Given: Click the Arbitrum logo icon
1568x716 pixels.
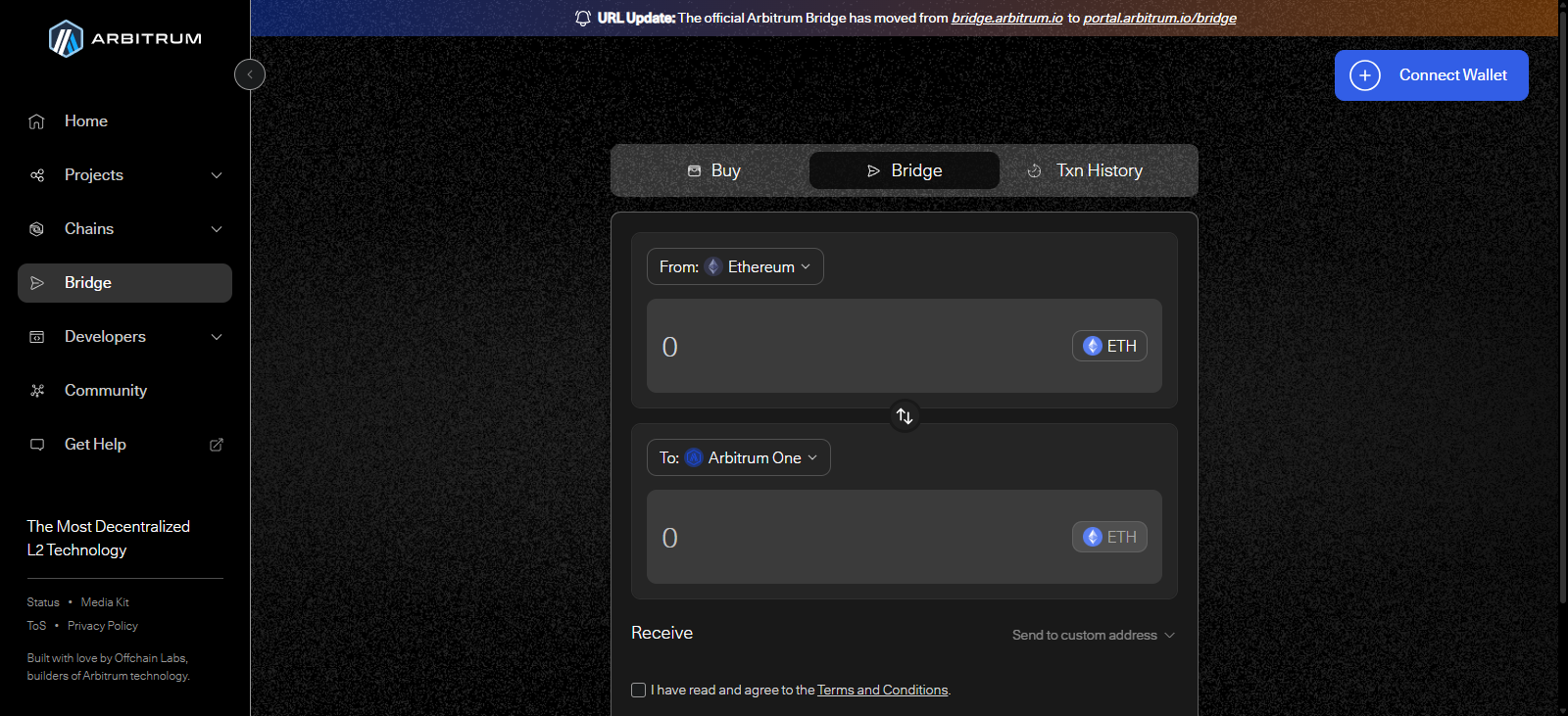Looking at the screenshot, I should (x=66, y=39).
